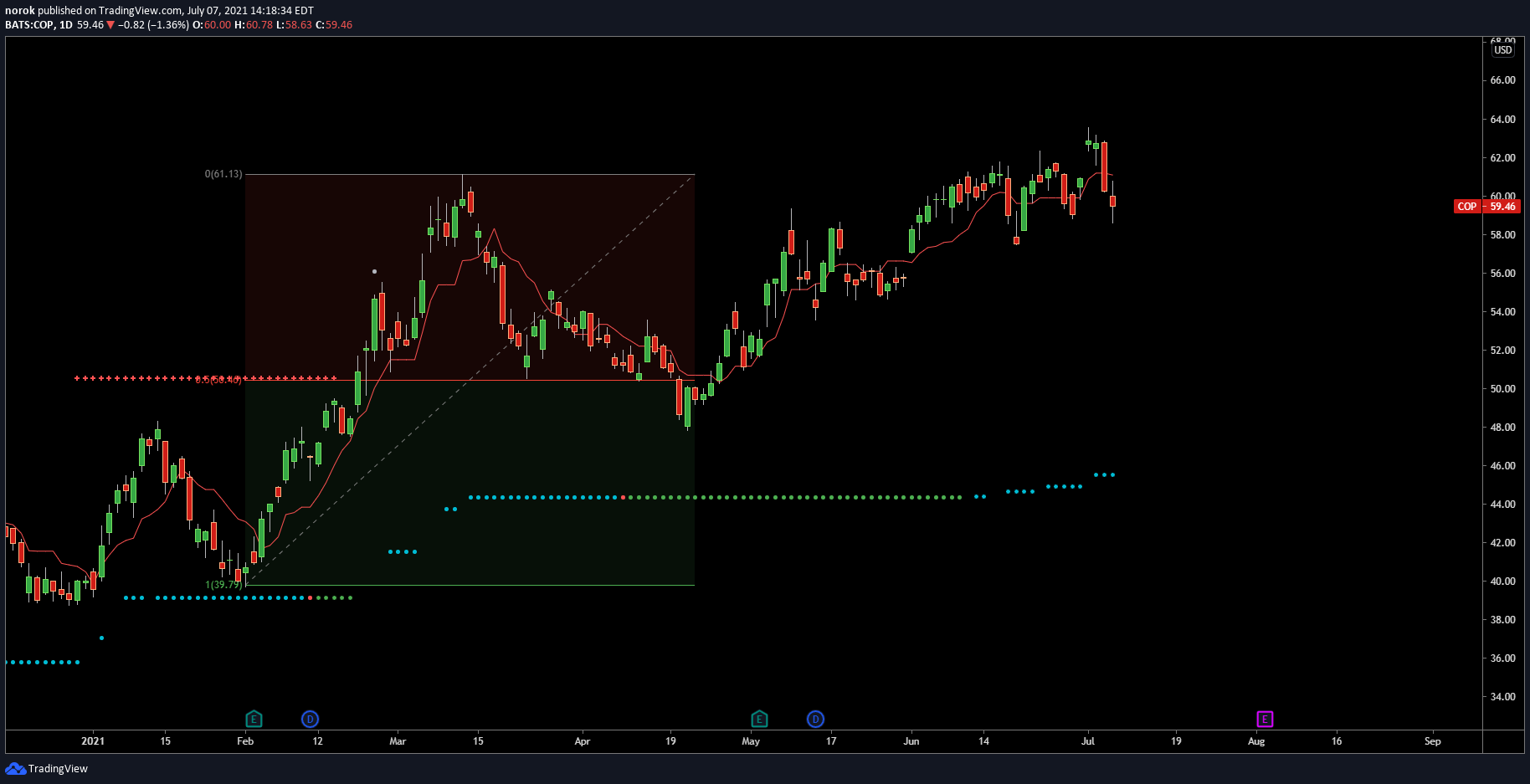Click the 16 date label on time axis
This screenshot has width=1530, height=784.
point(1337,741)
